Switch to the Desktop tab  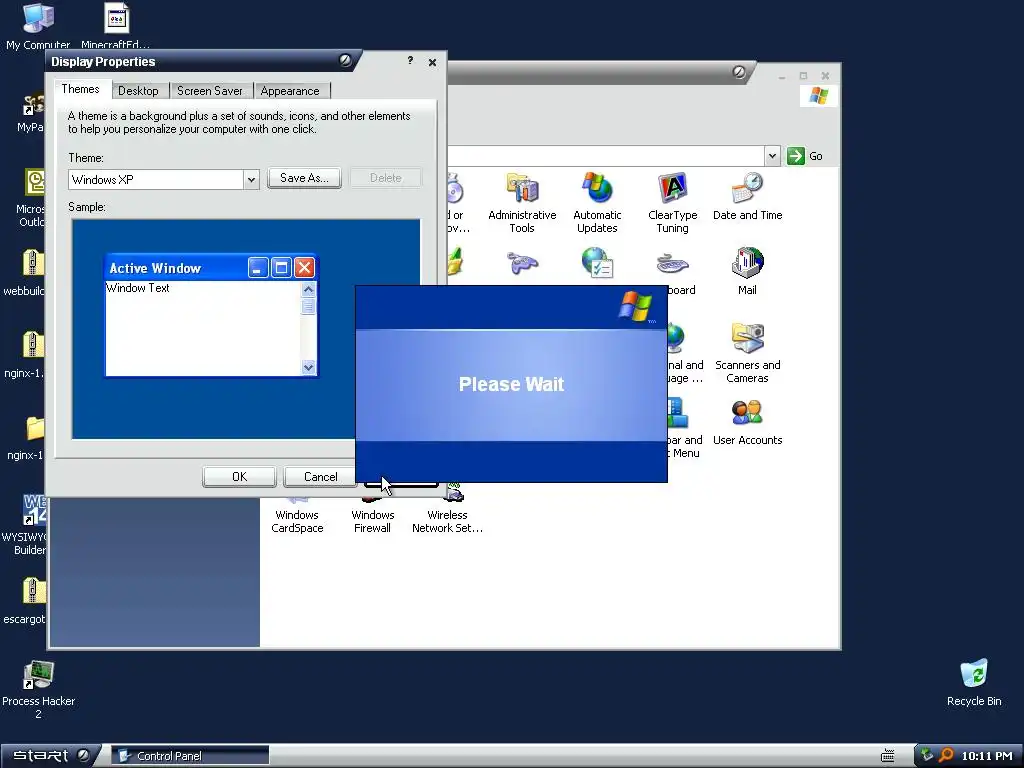point(138,91)
